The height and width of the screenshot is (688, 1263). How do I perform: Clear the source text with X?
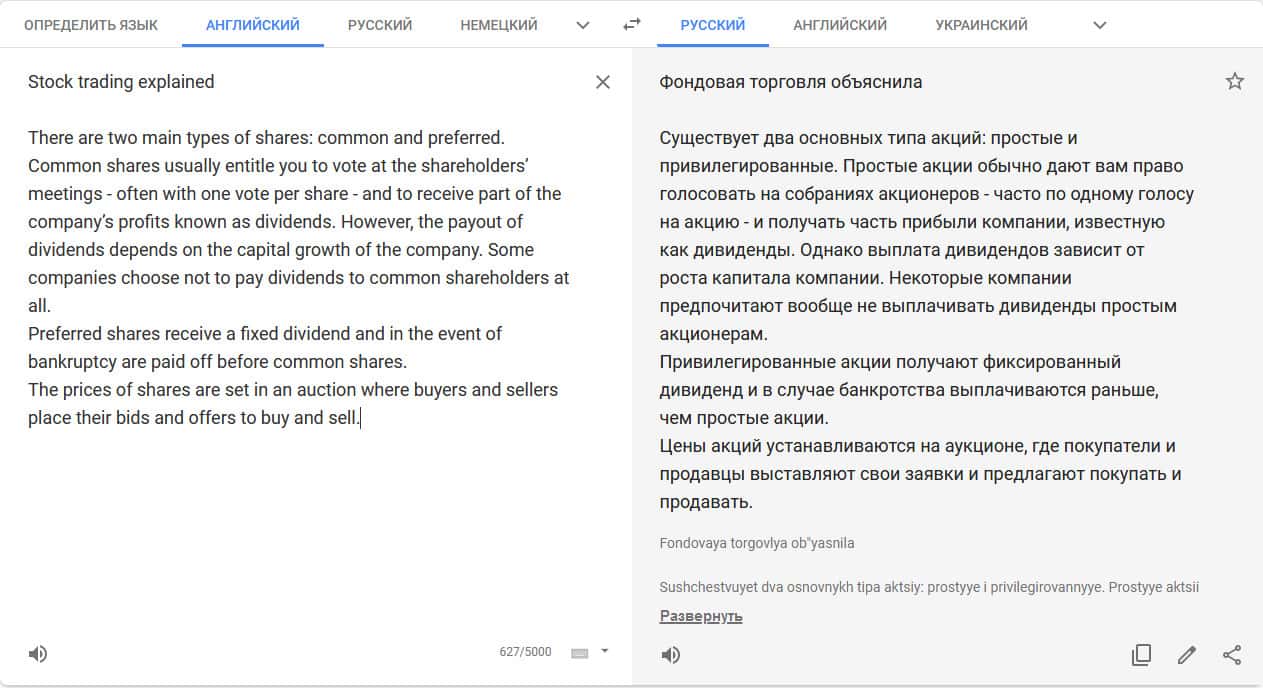[x=603, y=82]
